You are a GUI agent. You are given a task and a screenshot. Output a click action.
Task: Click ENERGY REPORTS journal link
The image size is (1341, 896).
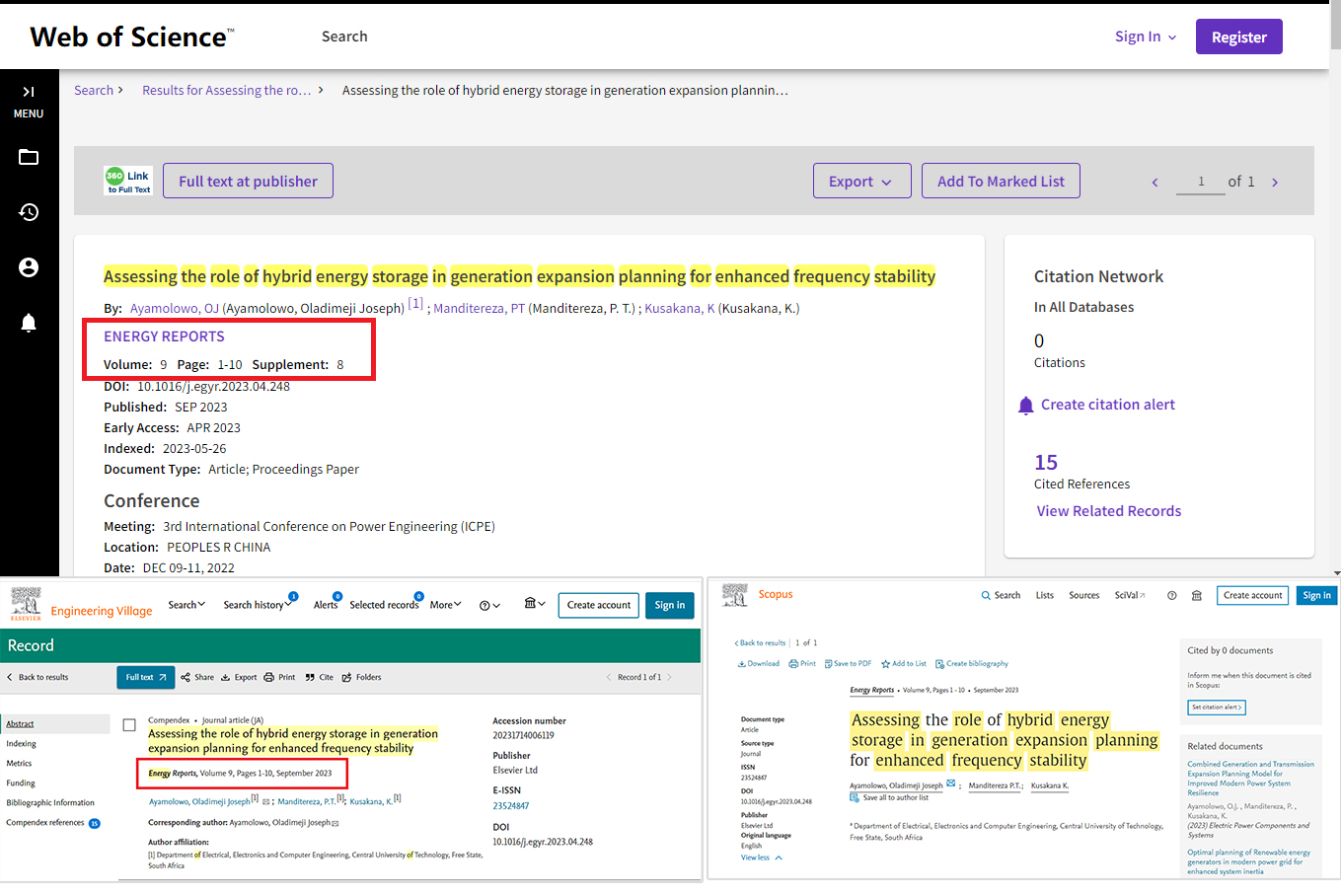click(x=164, y=336)
